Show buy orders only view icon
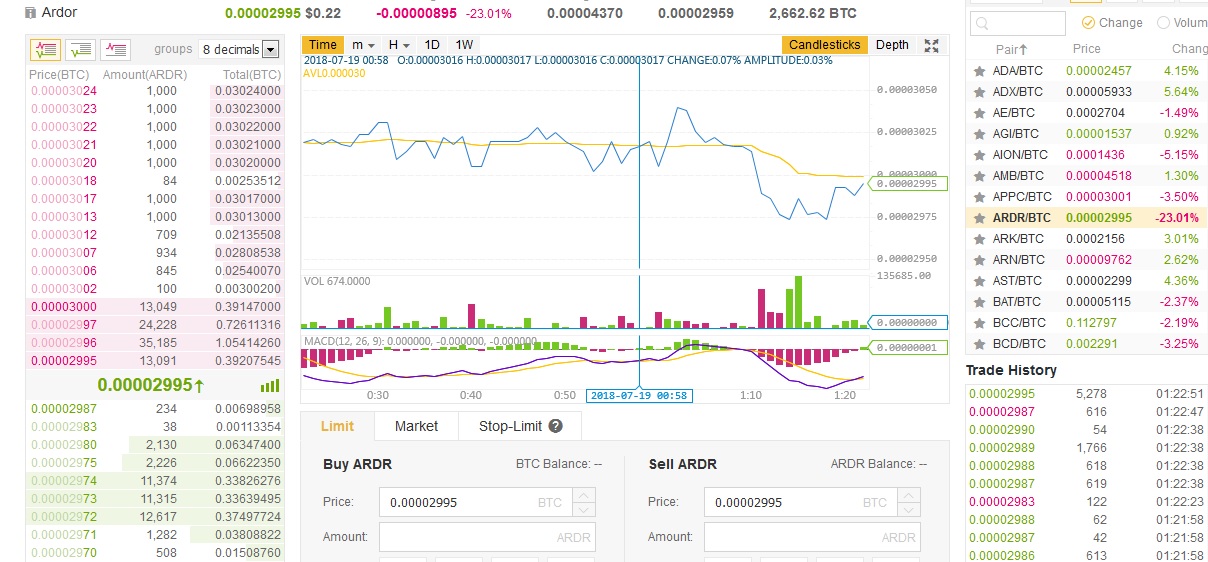The height and width of the screenshot is (562, 1208). pos(80,48)
